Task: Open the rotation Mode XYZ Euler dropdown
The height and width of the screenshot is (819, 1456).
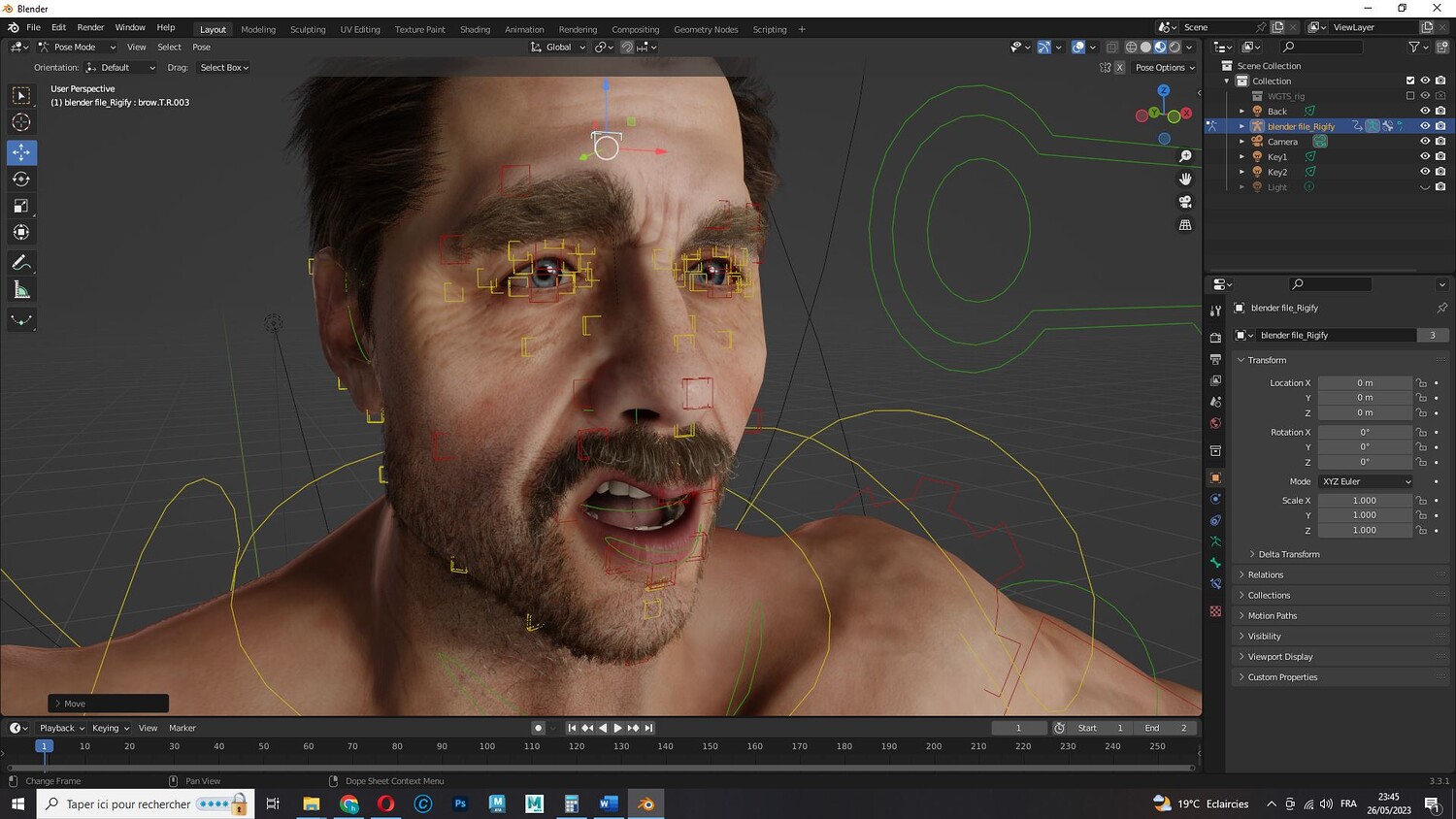Action: pos(1365,481)
